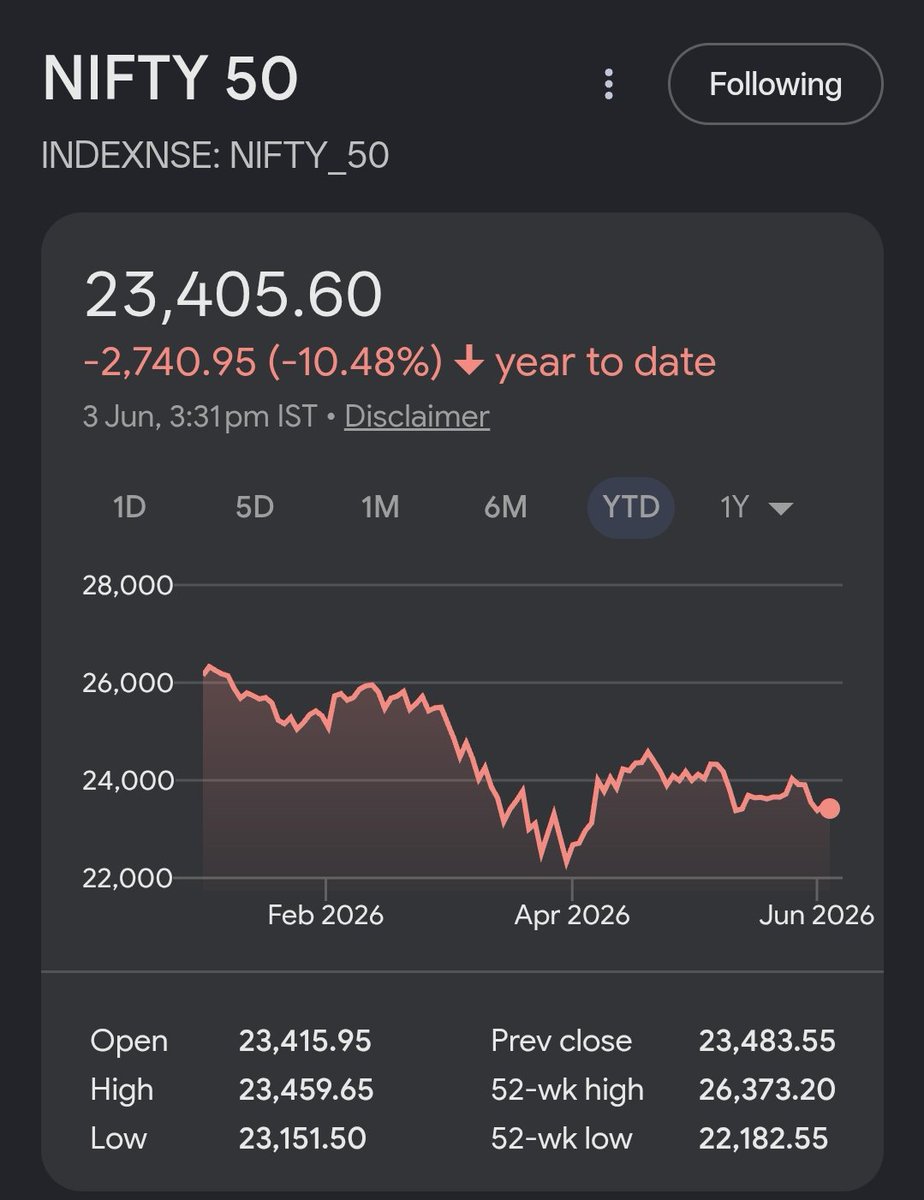
Task: Click the Feb 2026 axis label
Action: pyautogui.click(x=326, y=915)
